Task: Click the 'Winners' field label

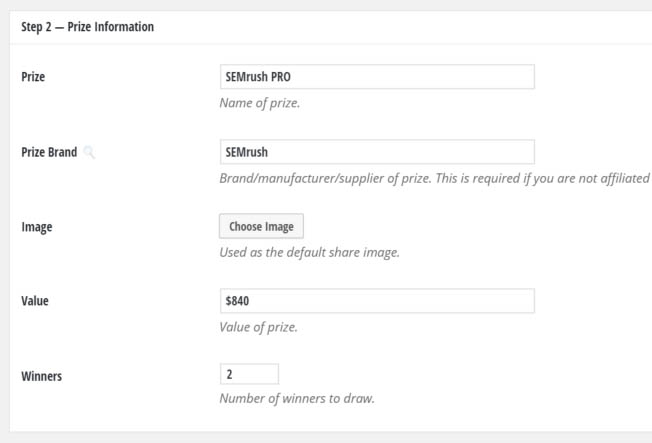Action: (x=42, y=376)
